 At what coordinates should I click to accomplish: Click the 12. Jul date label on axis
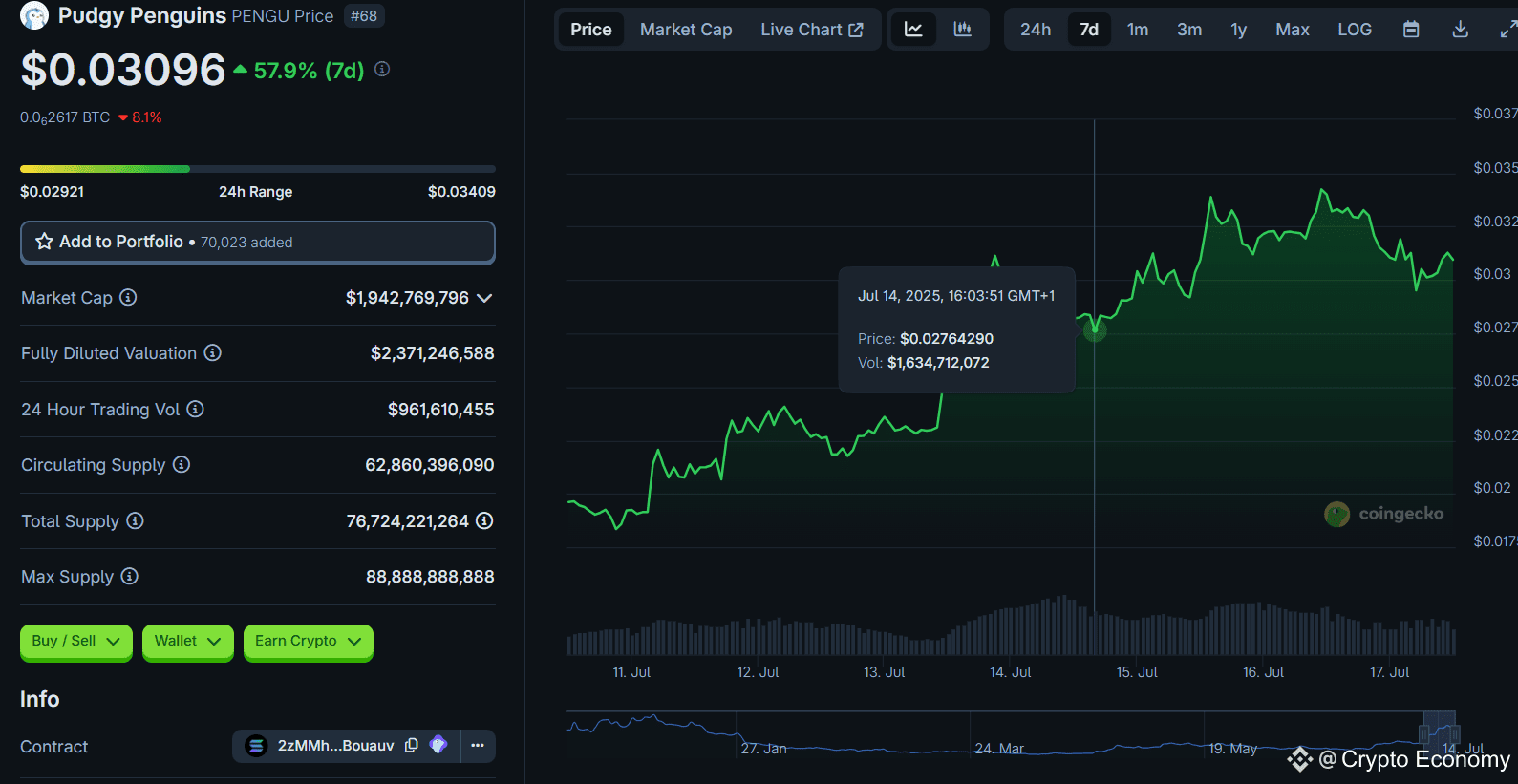758,672
